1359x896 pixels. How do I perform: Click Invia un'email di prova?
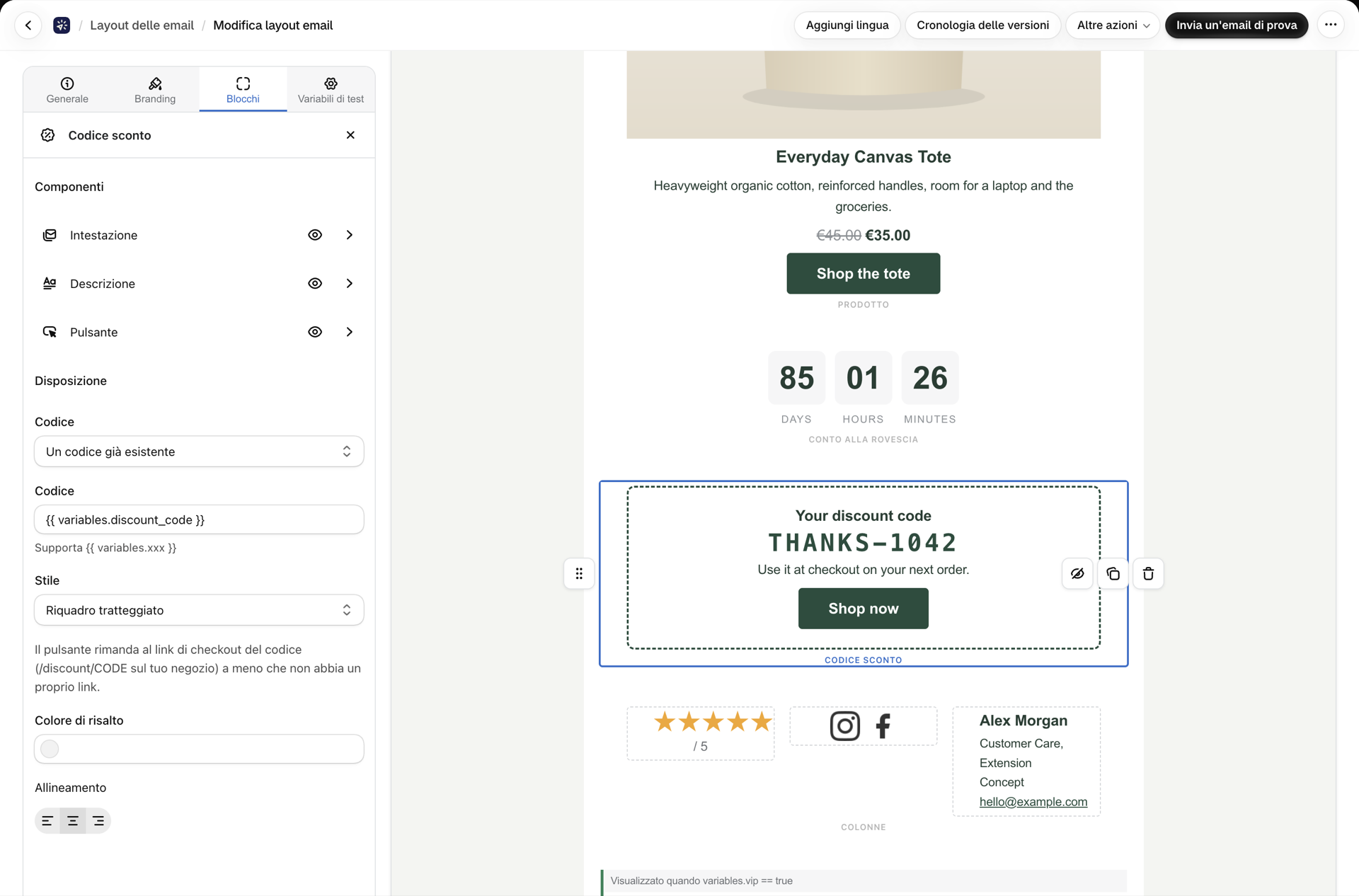click(1237, 25)
